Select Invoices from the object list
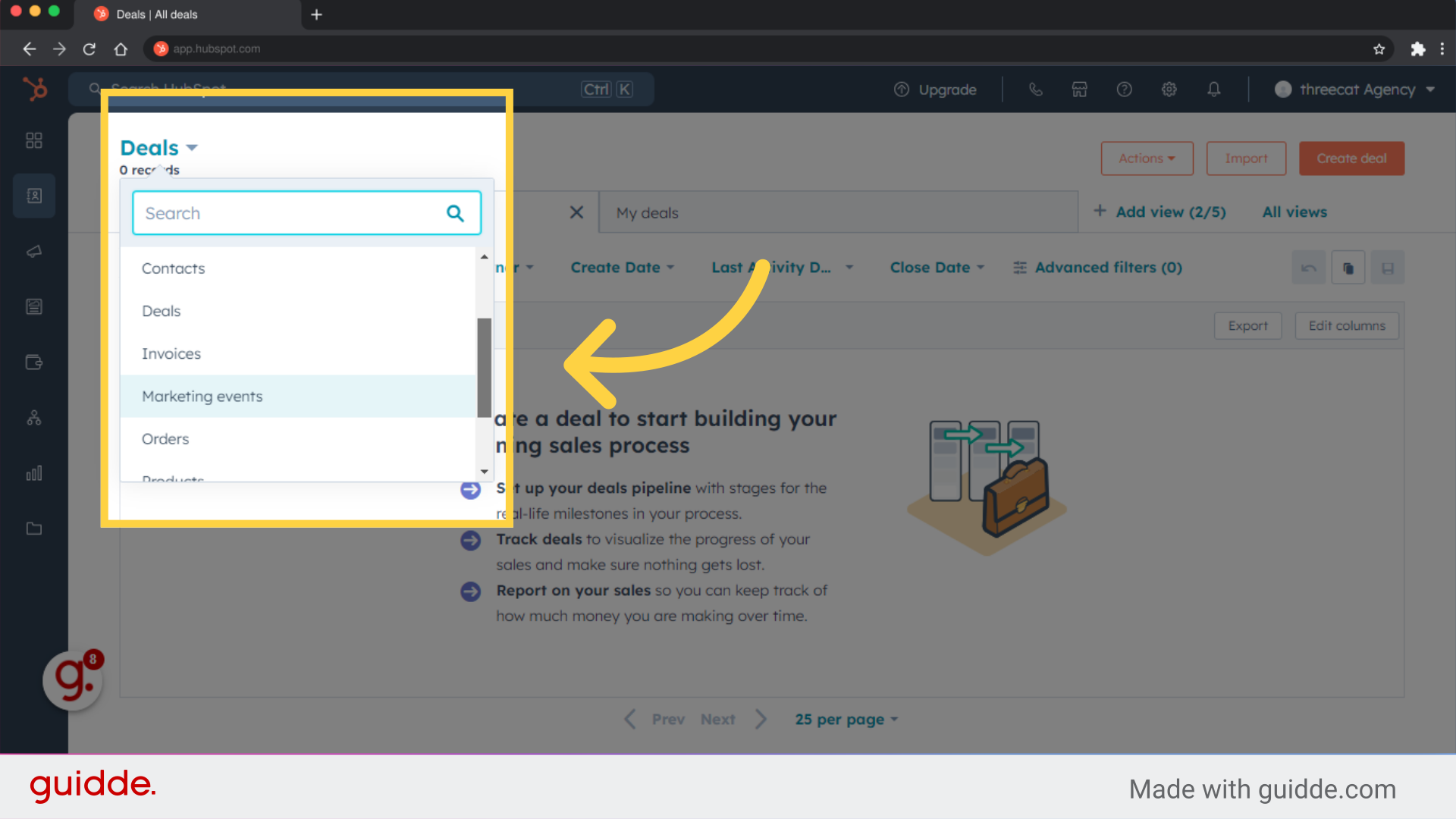Screen dimensions: 1456x819 tap(297, 353)
